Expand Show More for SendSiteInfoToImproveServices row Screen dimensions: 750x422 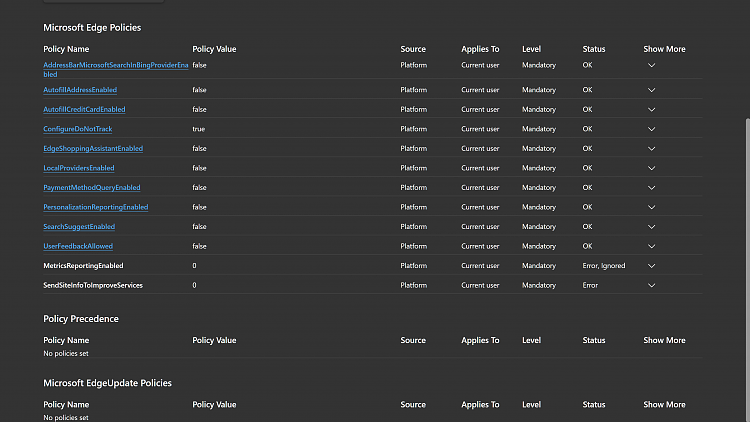click(652, 285)
